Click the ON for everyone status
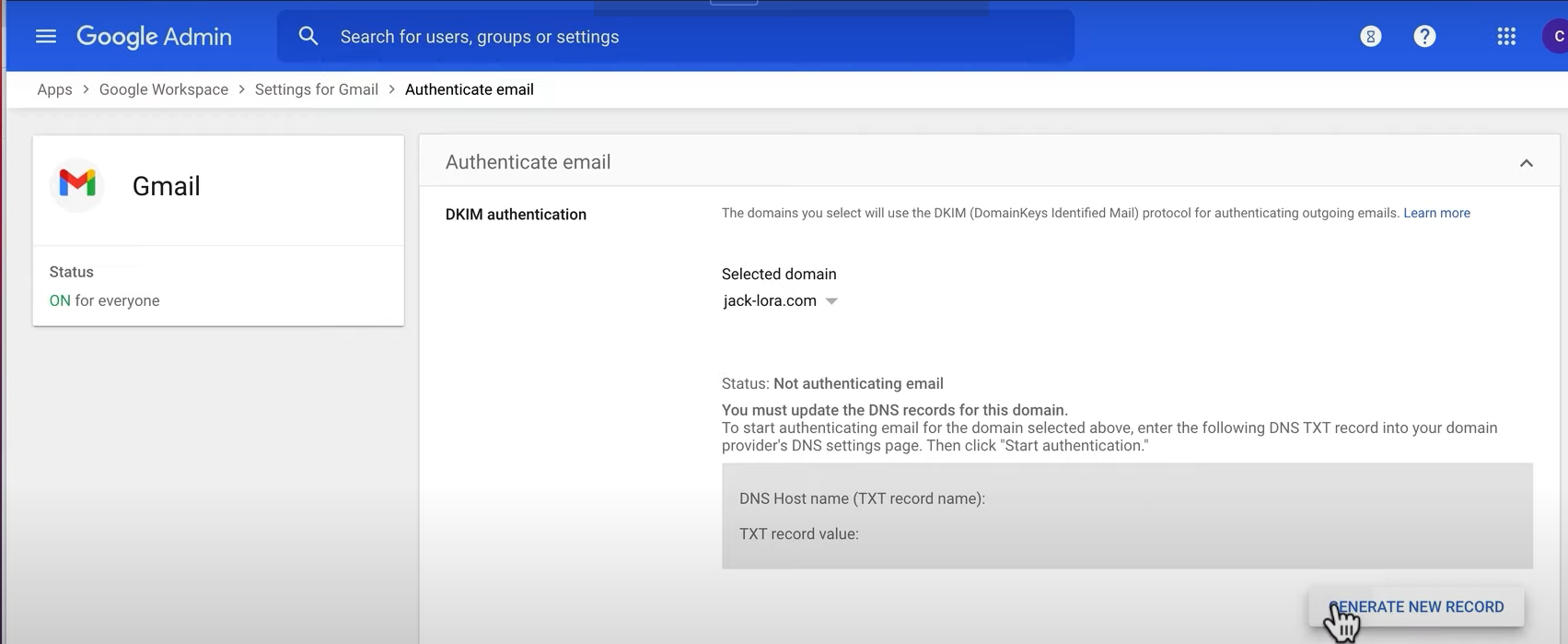Screen dimensions: 1568x644 click(x=104, y=300)
